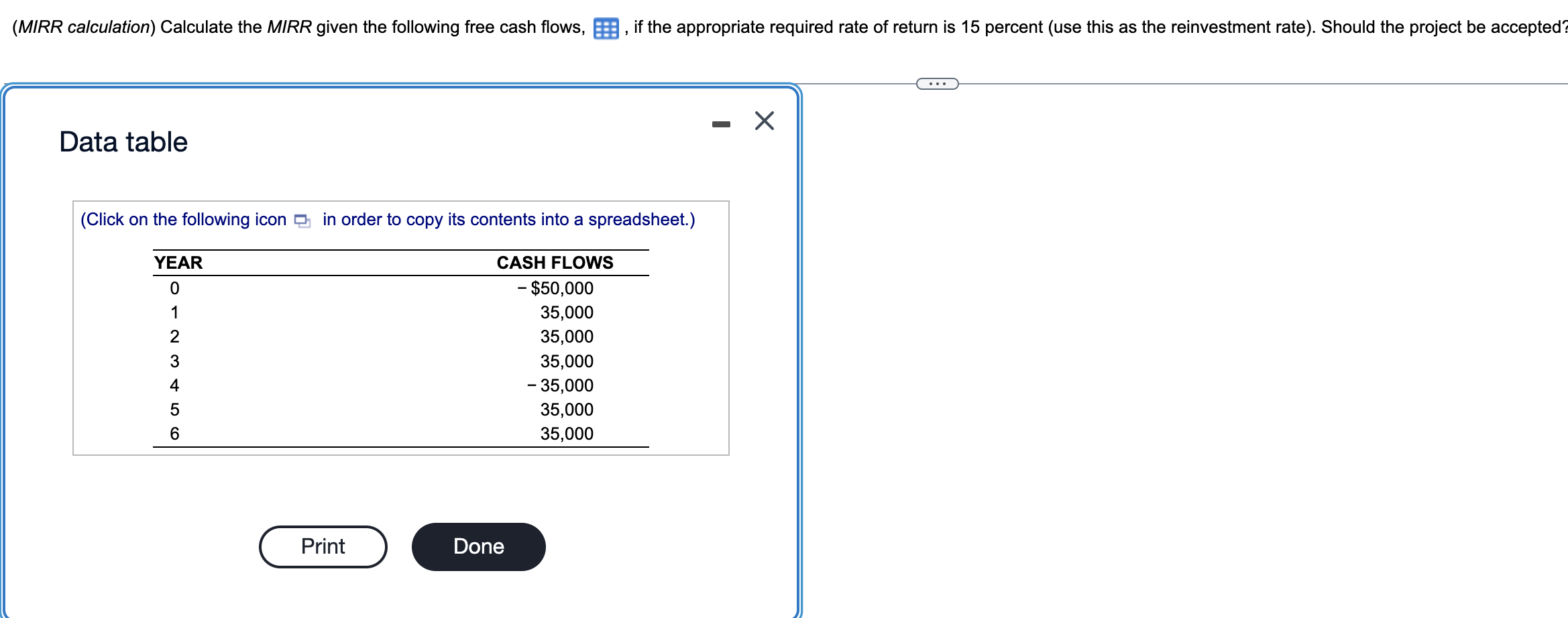Select the Year 3 row in the table

tap(175, 361)
